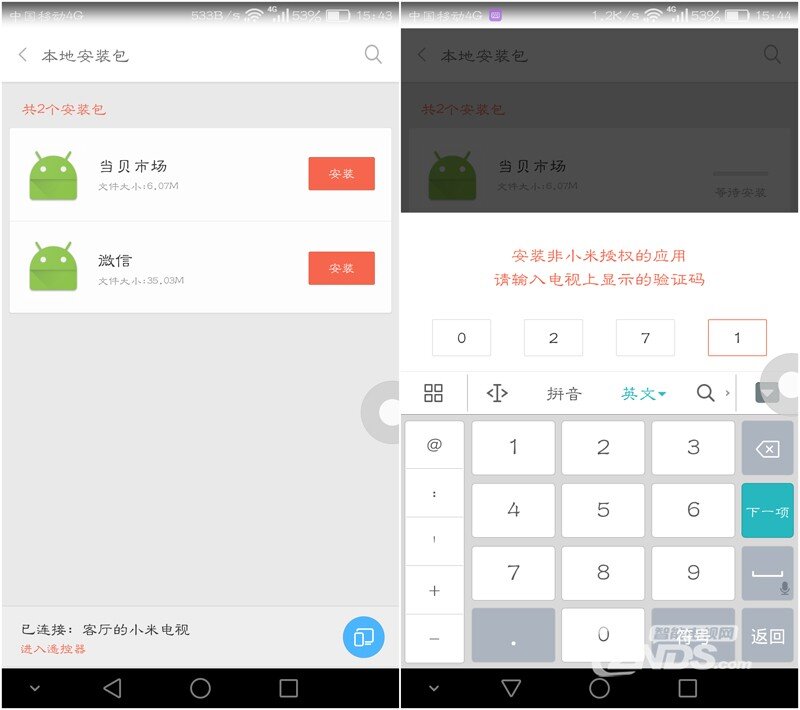The width and height of the screenshot is (800, 710).
Task: Install 当贝市场 with its red 安装 button
Action: pos(341,173)
